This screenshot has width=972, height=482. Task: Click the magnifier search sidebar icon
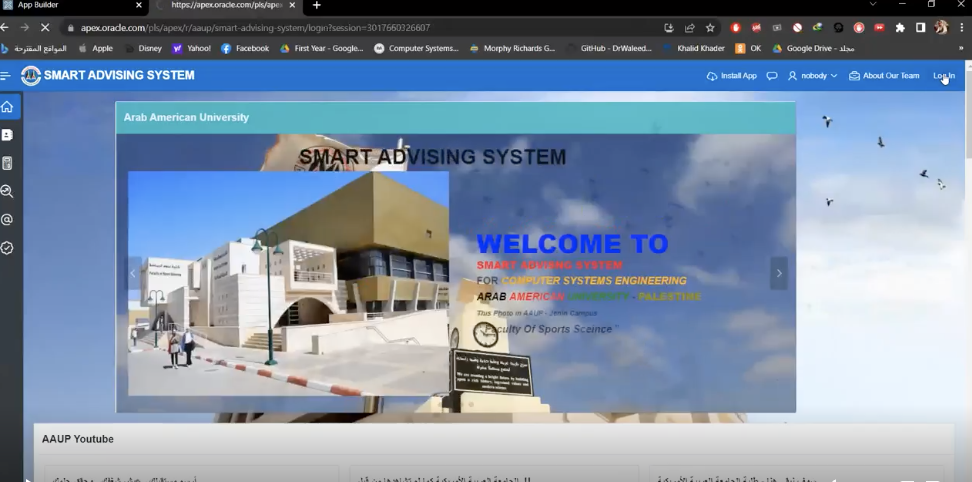(x=7, y=191)
